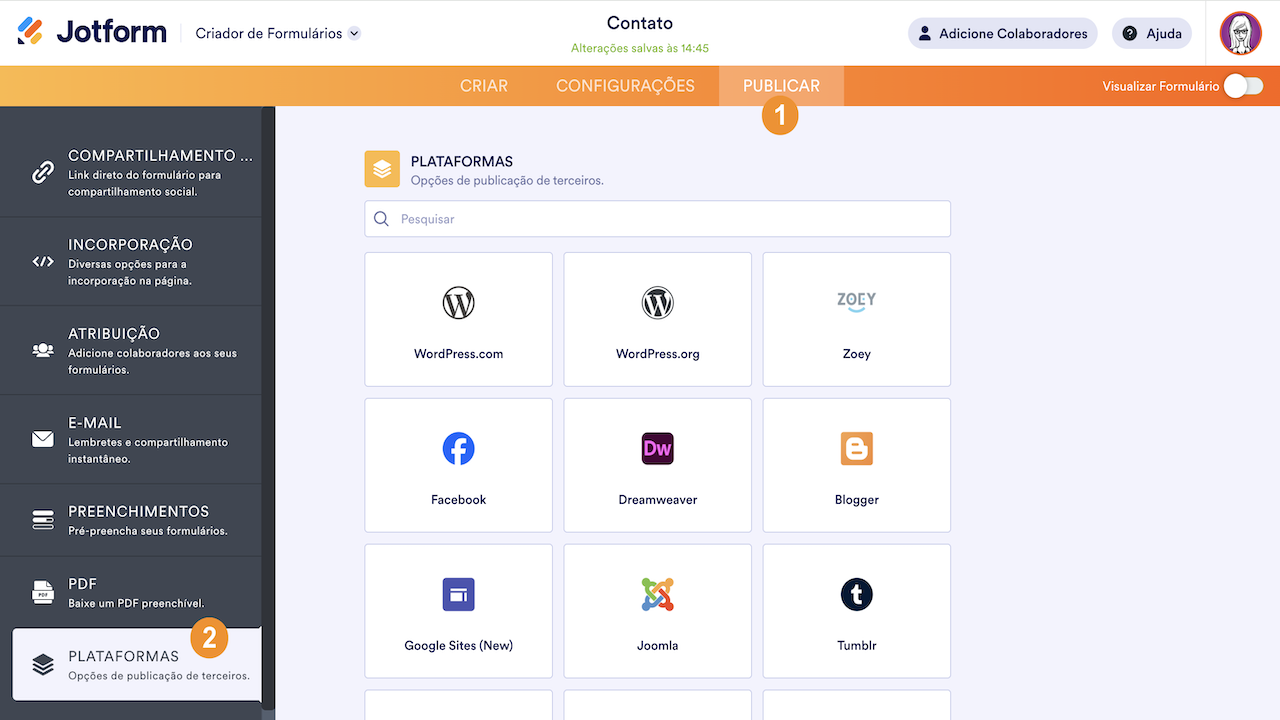
Task: Click the envelope icon in sidebar
Action: 43,439
